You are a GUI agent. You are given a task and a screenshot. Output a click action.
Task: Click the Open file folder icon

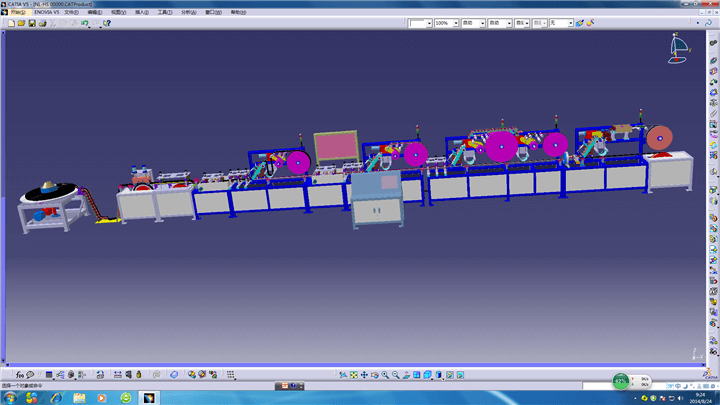[20, 23]
